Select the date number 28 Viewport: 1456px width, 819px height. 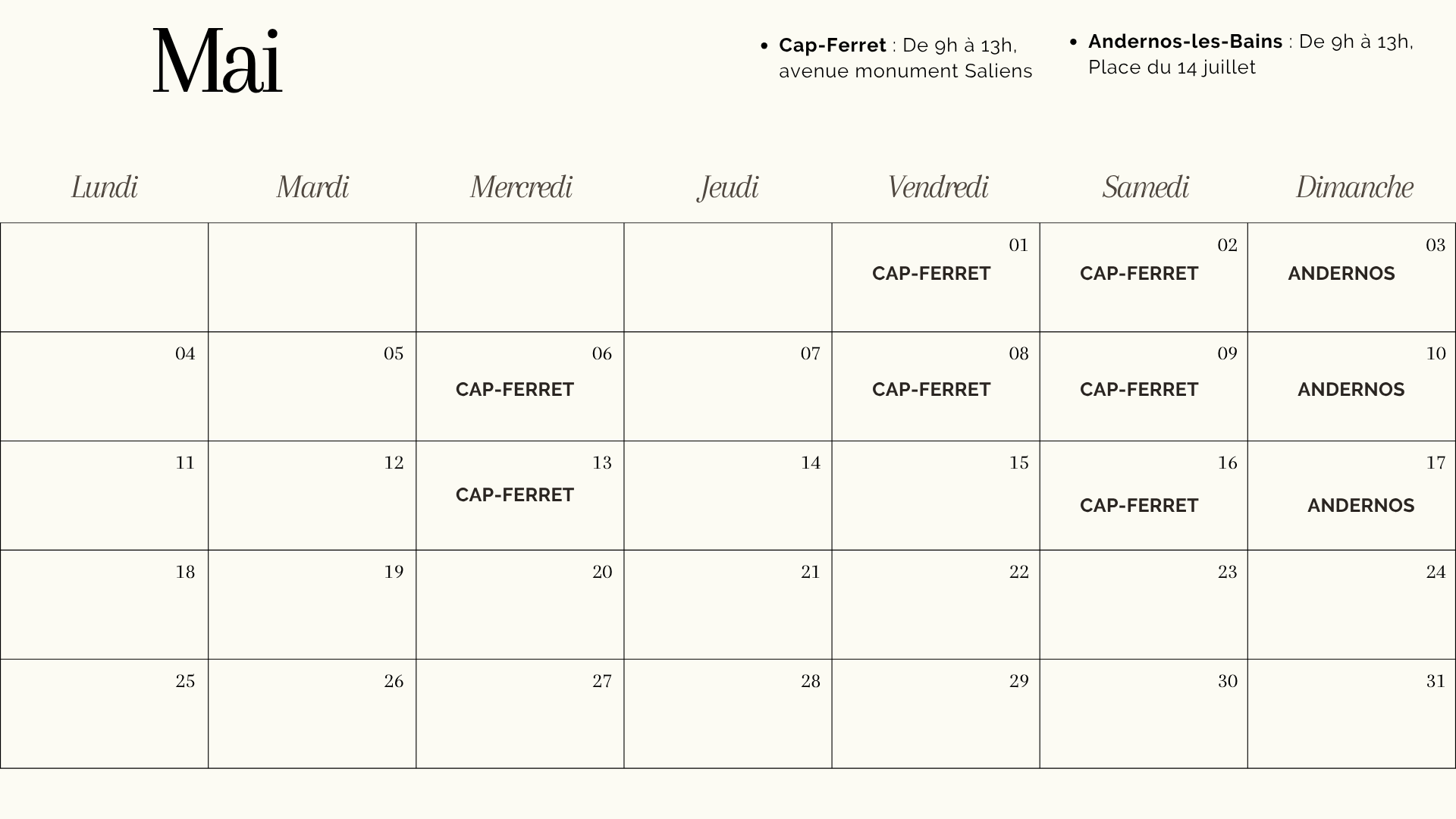tap(810, 682)
